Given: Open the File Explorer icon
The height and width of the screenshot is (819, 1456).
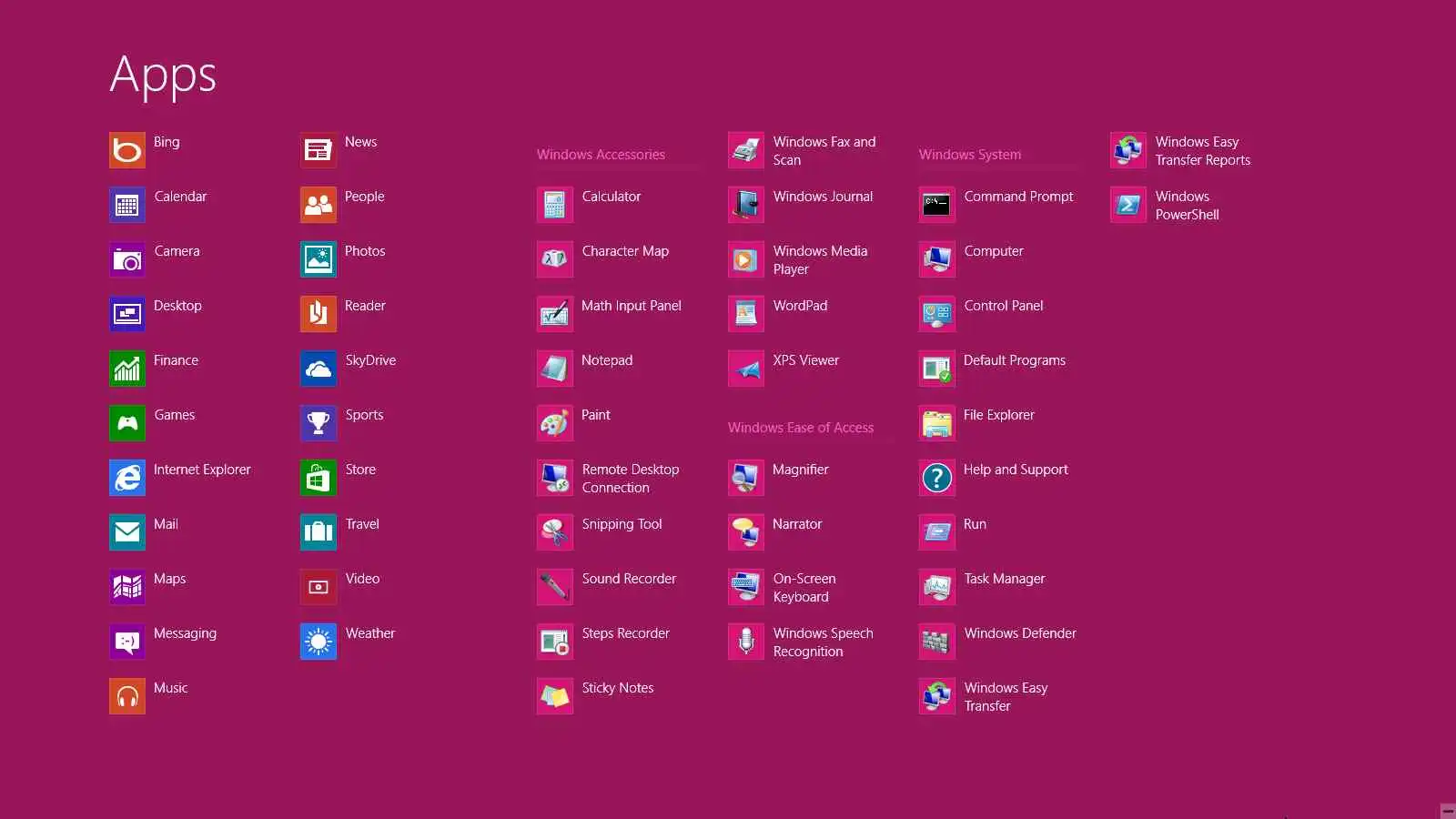Looking at the screenshot, I should click(x=937, y=423).
